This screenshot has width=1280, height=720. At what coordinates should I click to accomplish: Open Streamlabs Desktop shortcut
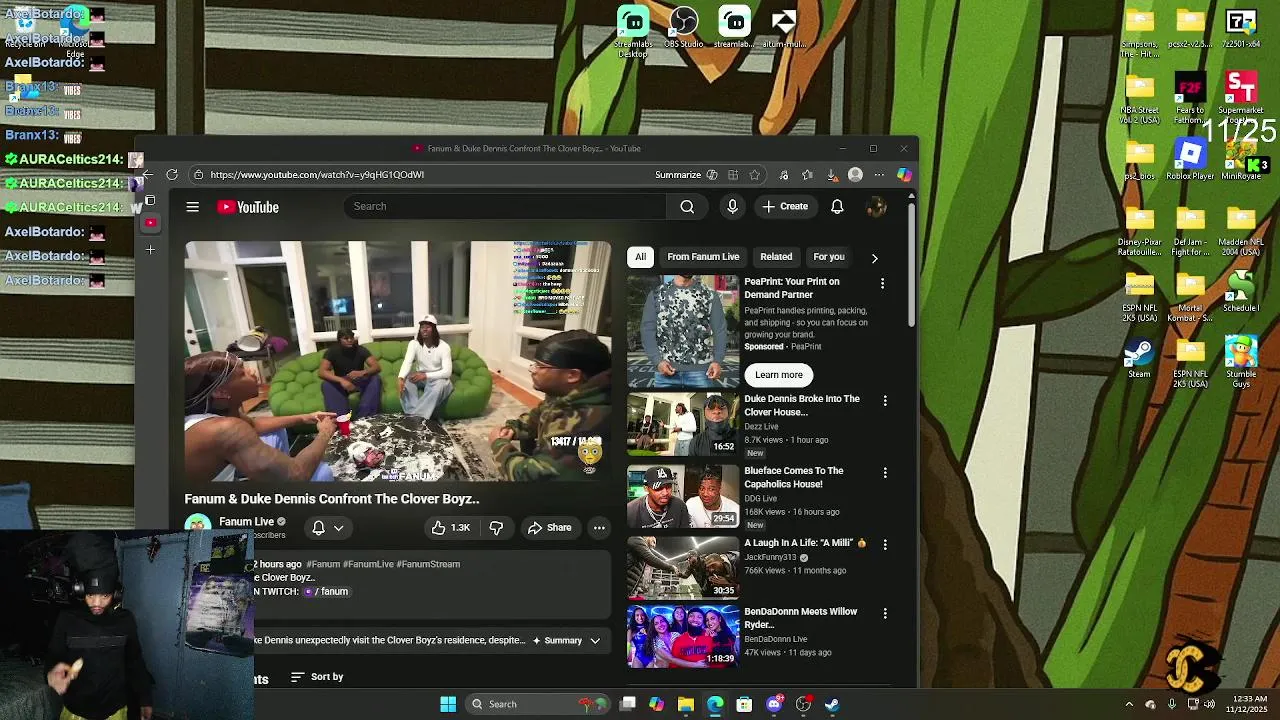coord(633,31)
